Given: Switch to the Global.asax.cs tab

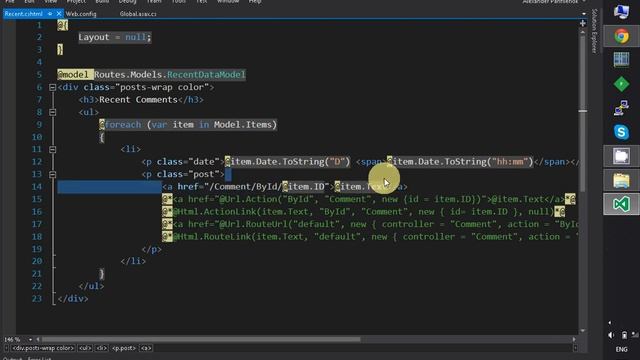Looking at the screenshot, I should pos(138,14).
